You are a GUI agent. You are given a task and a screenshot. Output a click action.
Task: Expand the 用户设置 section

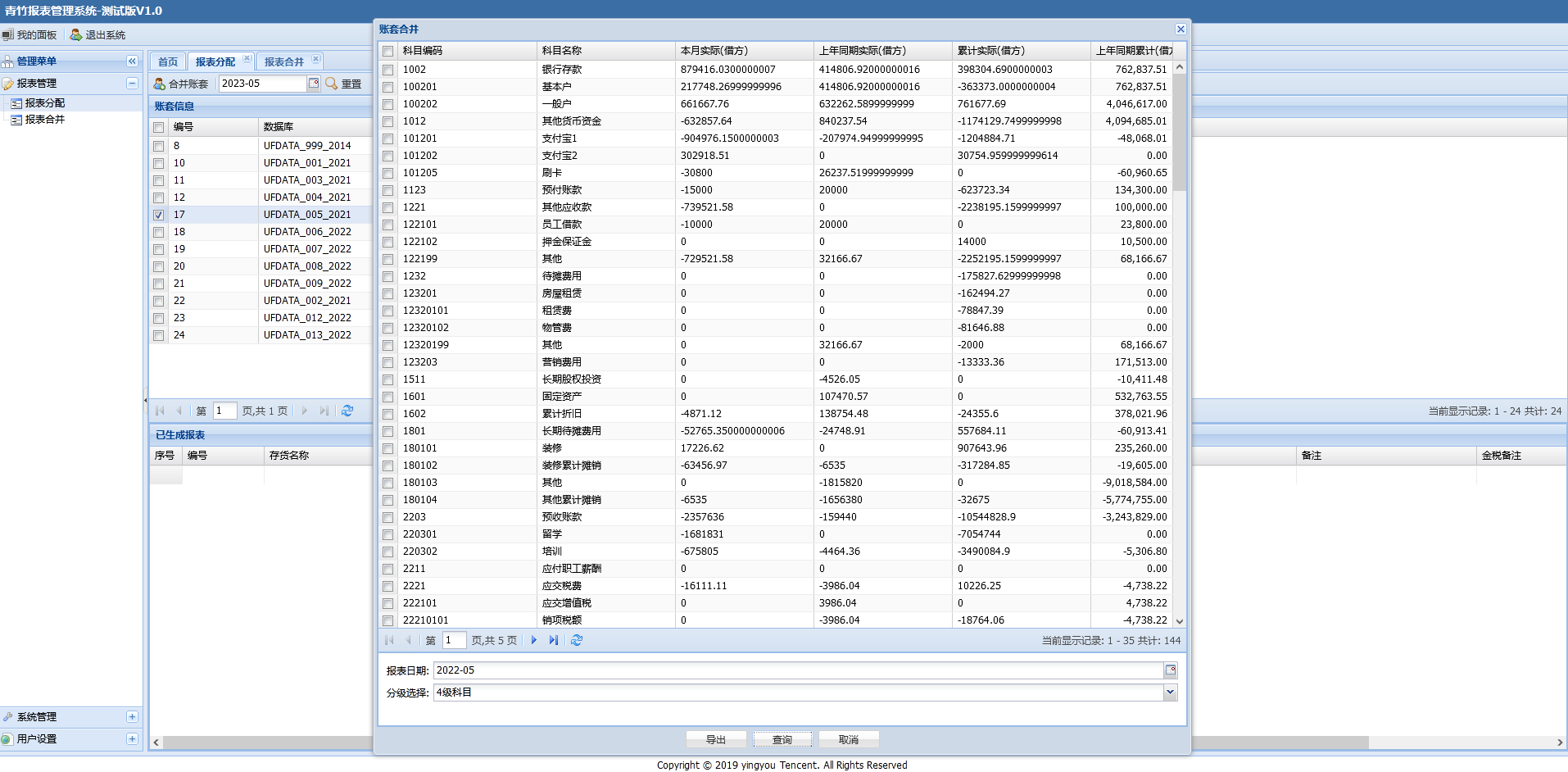[132, 739]
